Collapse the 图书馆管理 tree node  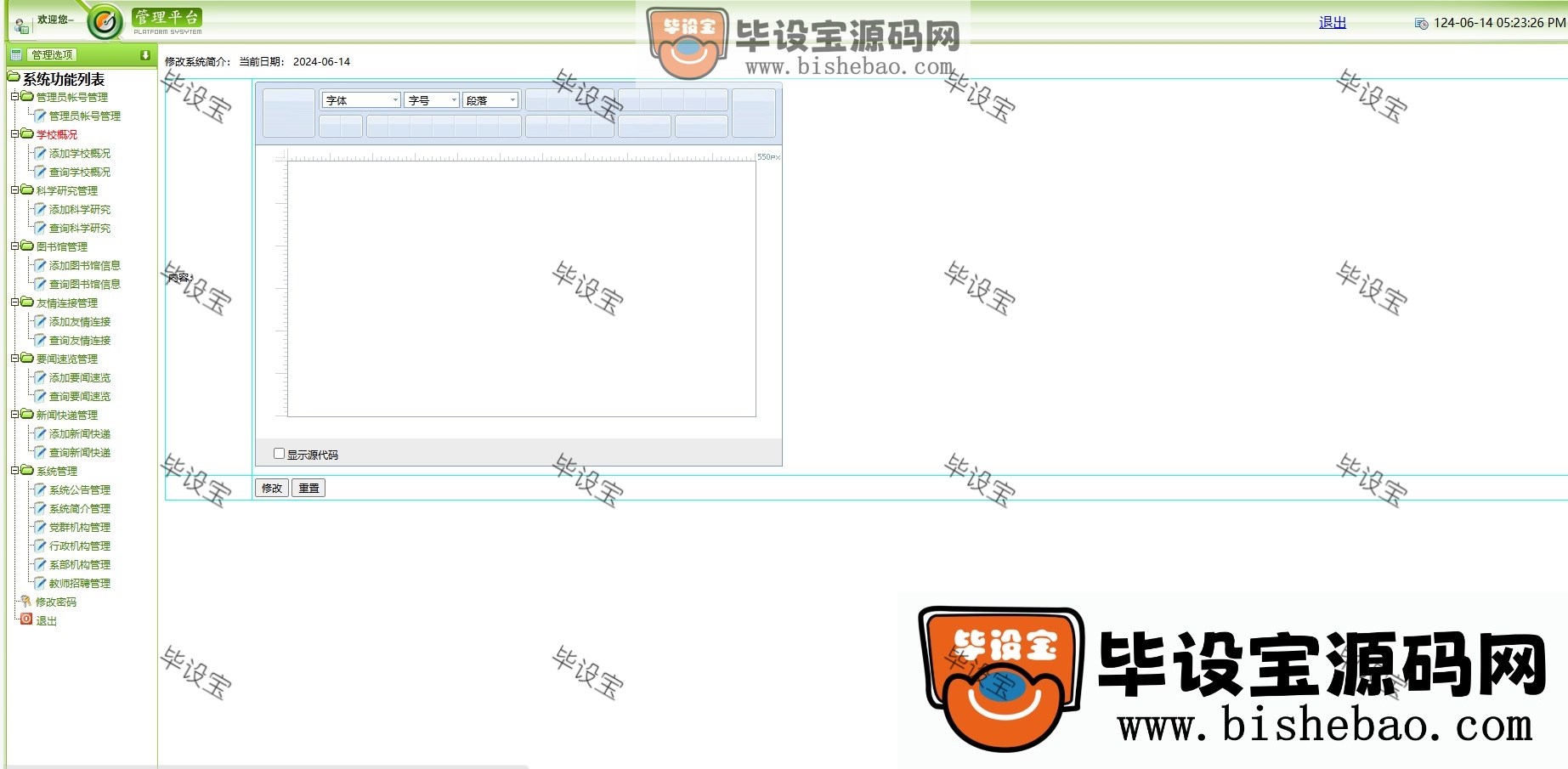14,246
